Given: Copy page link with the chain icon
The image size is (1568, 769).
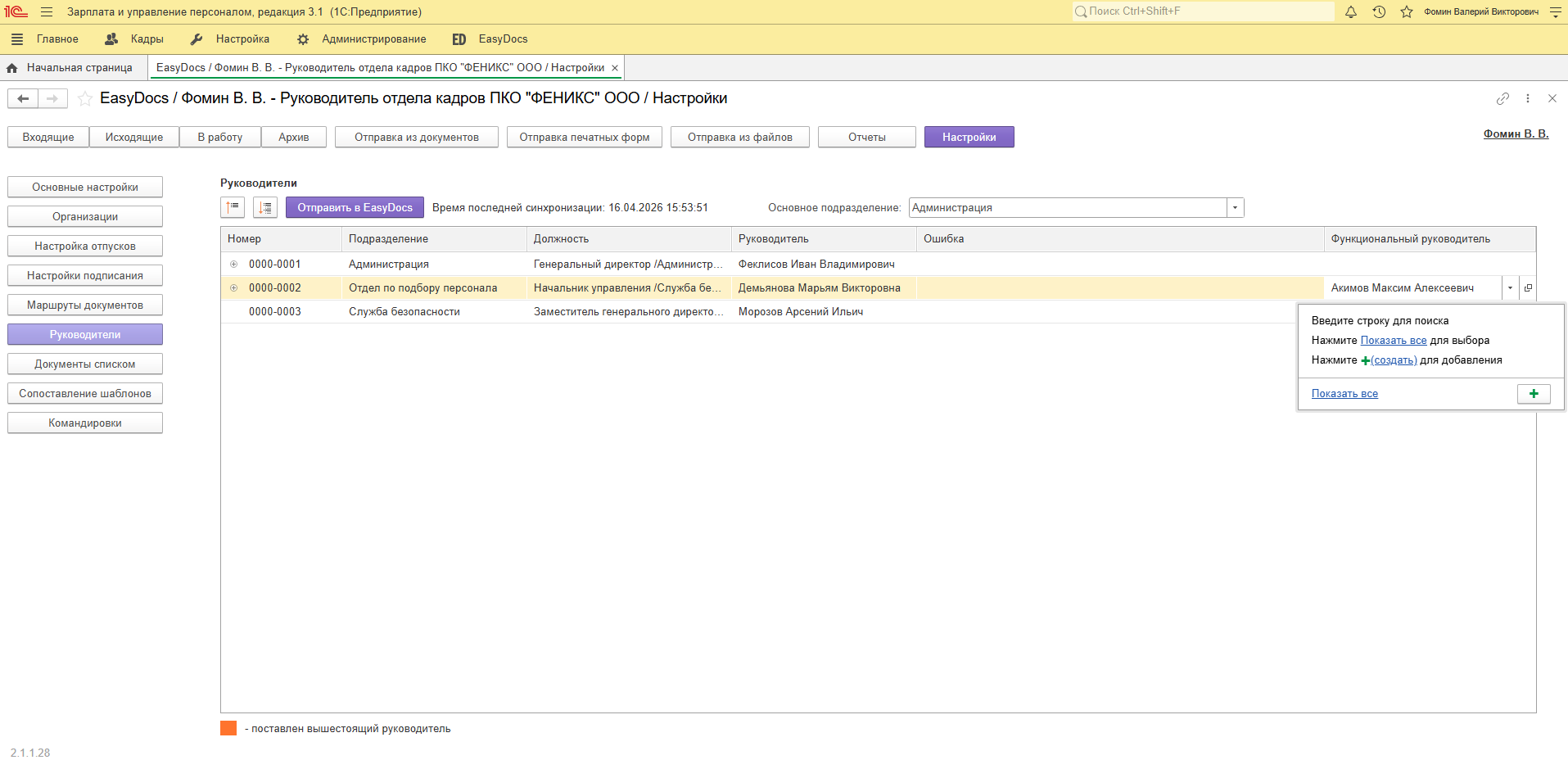Looking at the screenshot, I should click(1502, 98).
